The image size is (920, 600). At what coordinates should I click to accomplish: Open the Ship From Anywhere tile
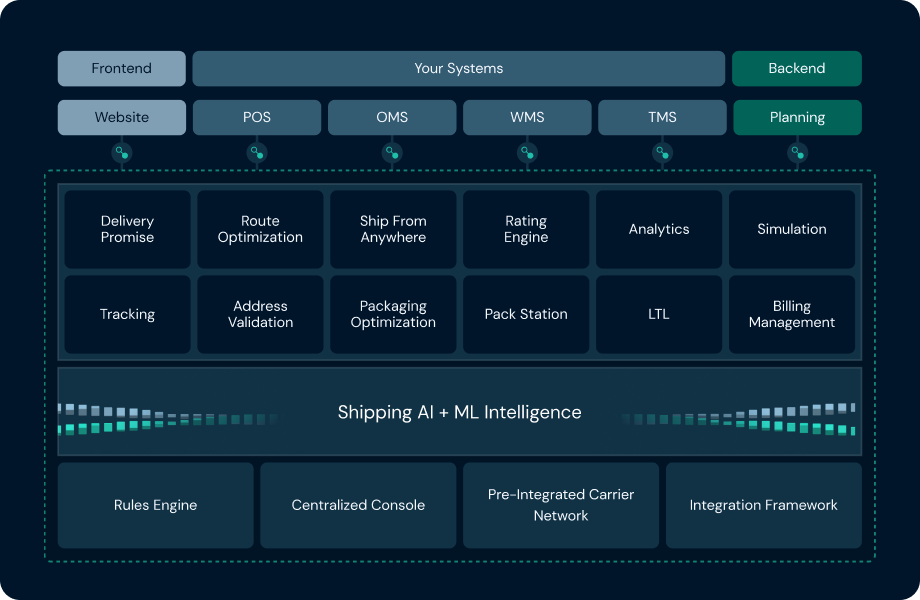[393, 229]
